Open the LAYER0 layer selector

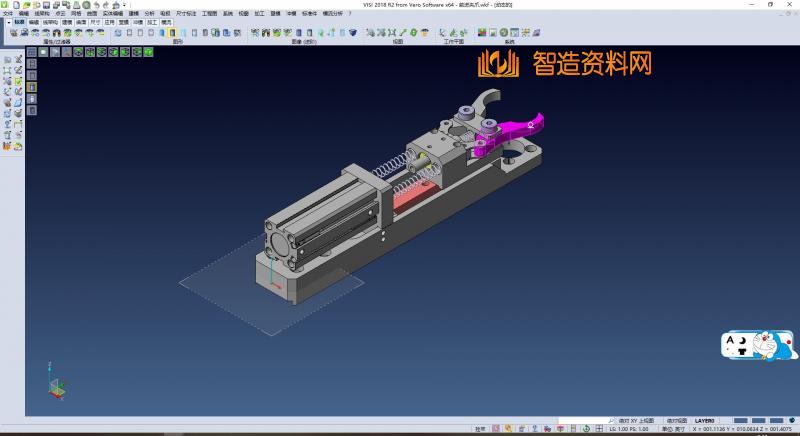click(708, 420)
